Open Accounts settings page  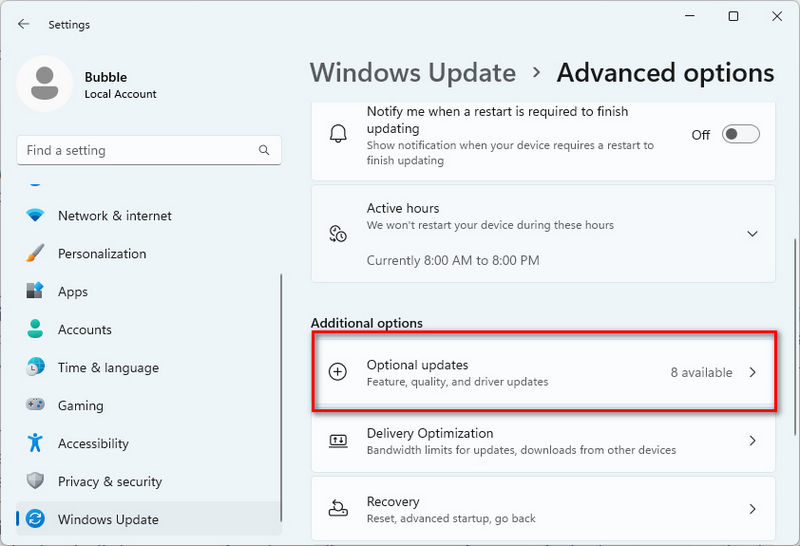point(148,329)
